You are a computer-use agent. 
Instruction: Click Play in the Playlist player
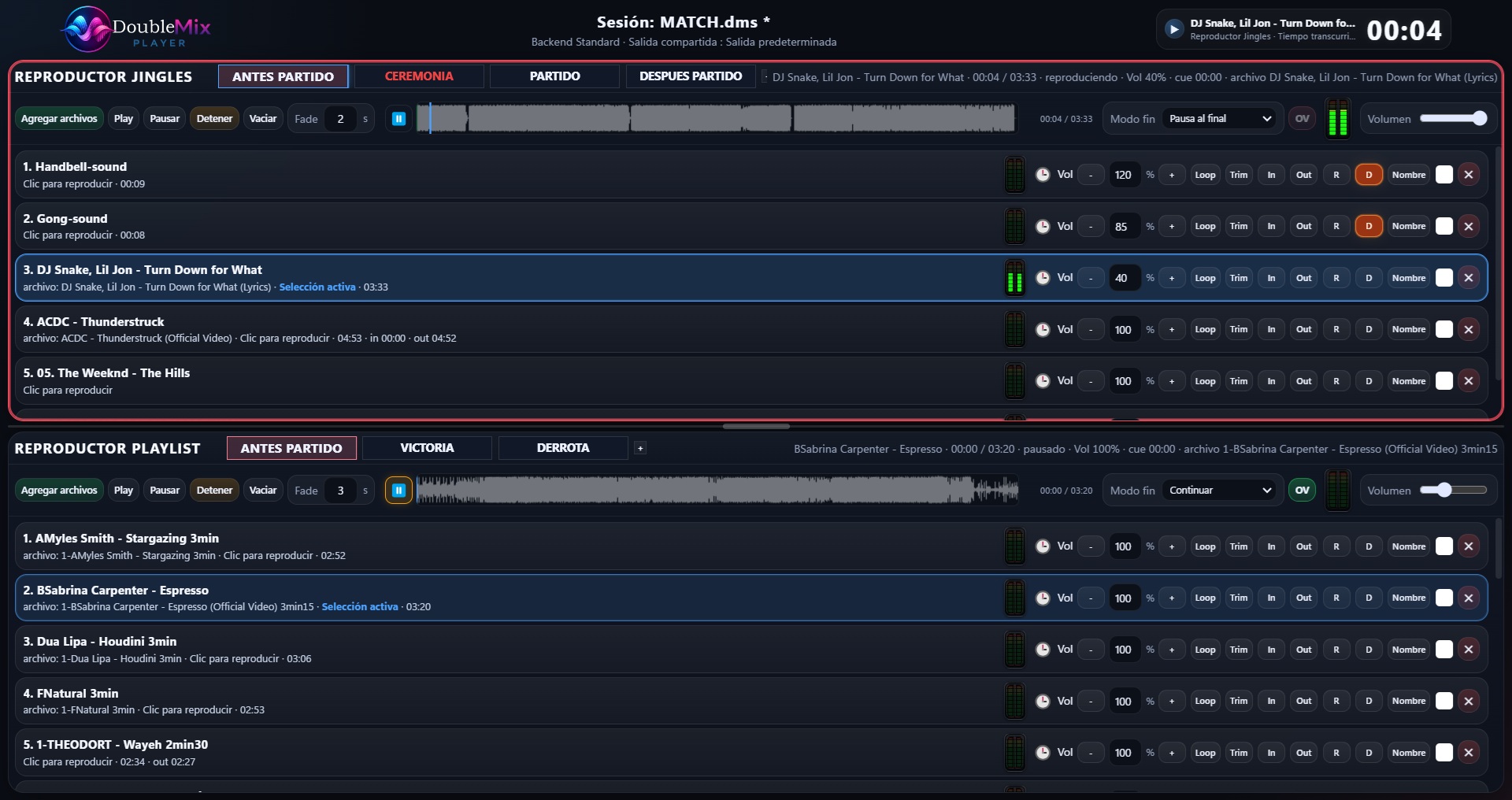click(124, 491)
